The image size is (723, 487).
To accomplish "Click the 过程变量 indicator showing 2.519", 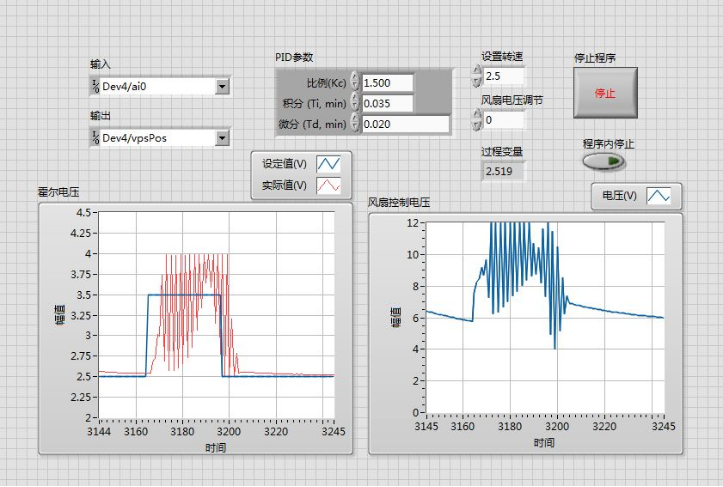I will [501, 172].
